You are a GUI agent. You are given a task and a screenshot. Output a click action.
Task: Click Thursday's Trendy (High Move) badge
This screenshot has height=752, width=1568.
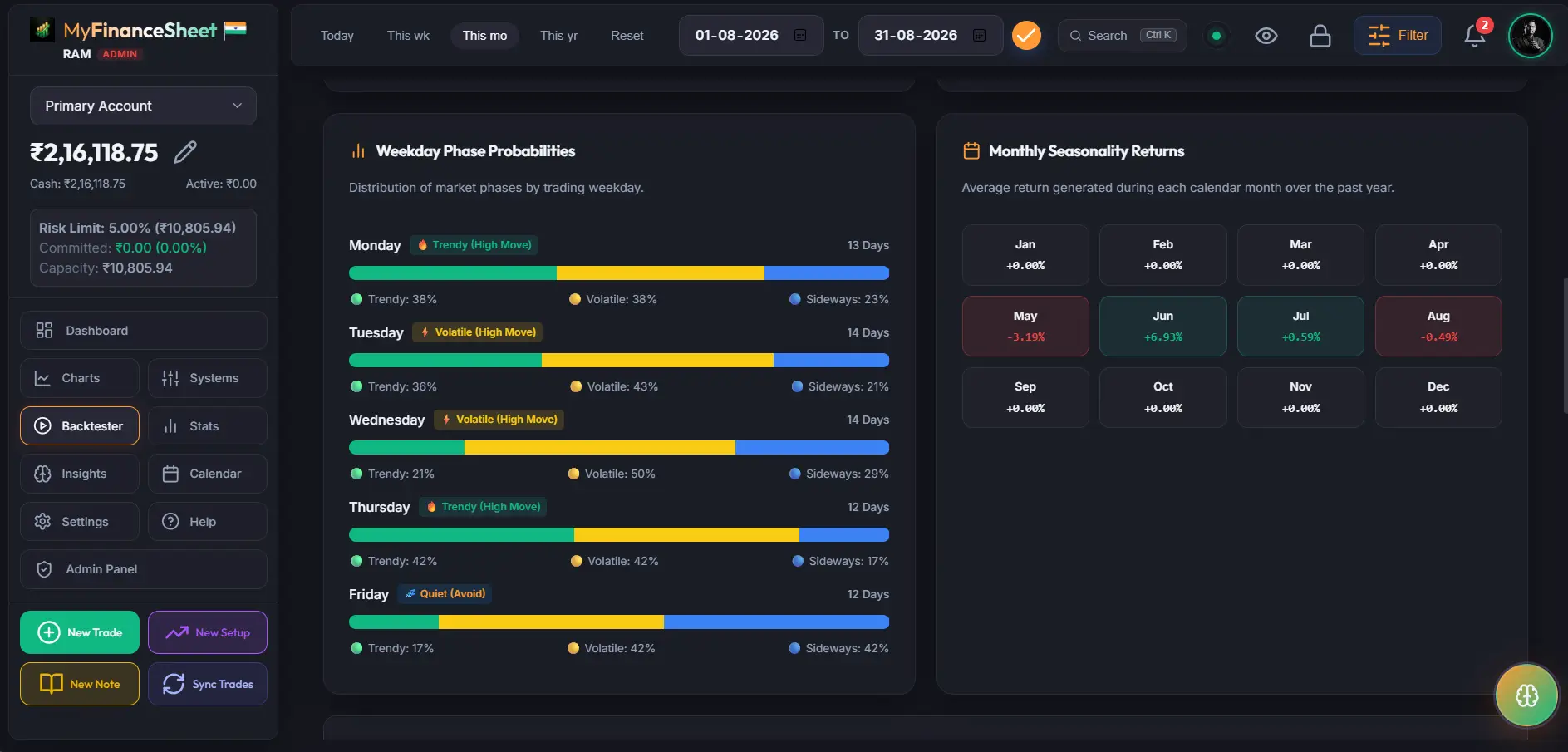pos(483,507)
